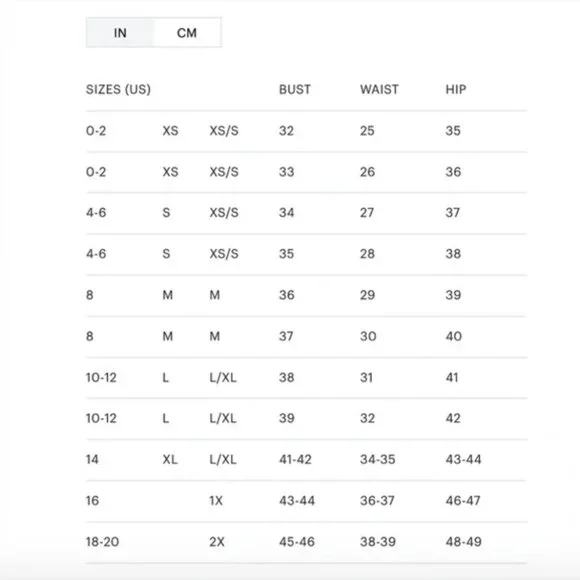Screen dimensions: 580x580
Task: Click hip value 46-47
Action: tap(463, 501)
